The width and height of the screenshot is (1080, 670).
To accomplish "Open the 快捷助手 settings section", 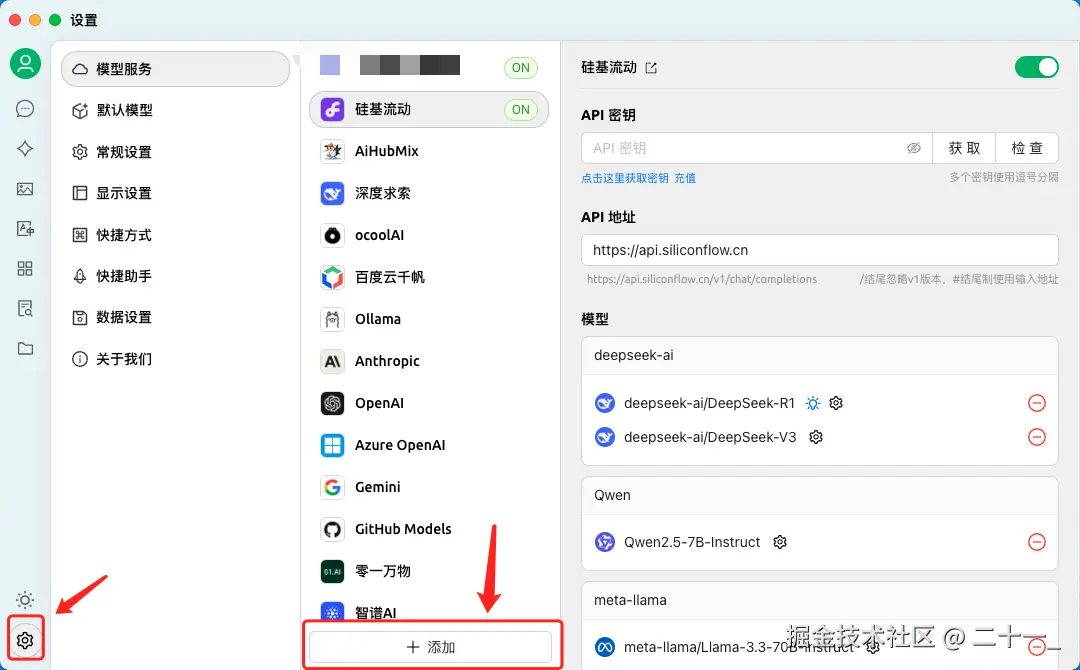I will click(175, 276).
